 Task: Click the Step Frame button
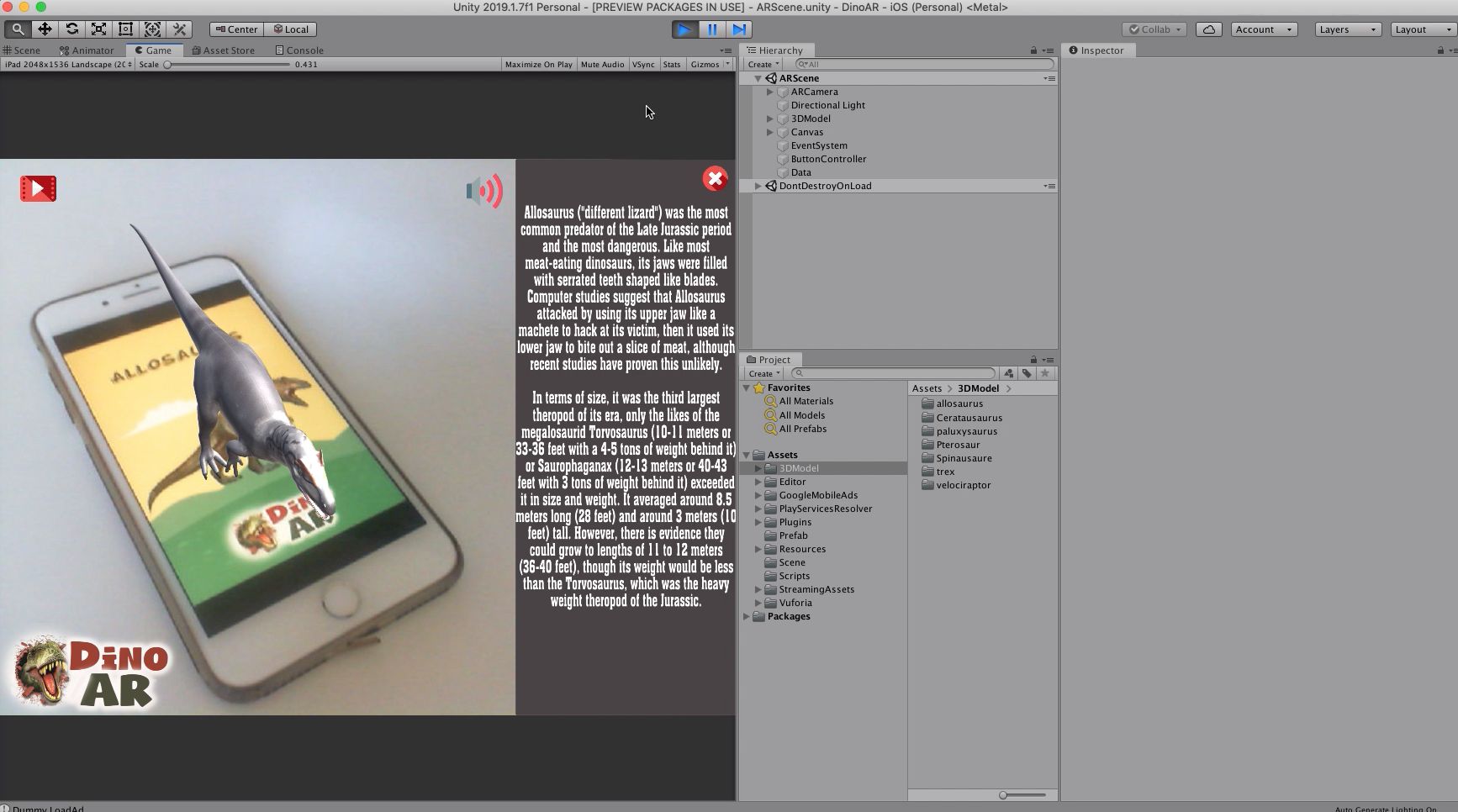coord(739,29)
